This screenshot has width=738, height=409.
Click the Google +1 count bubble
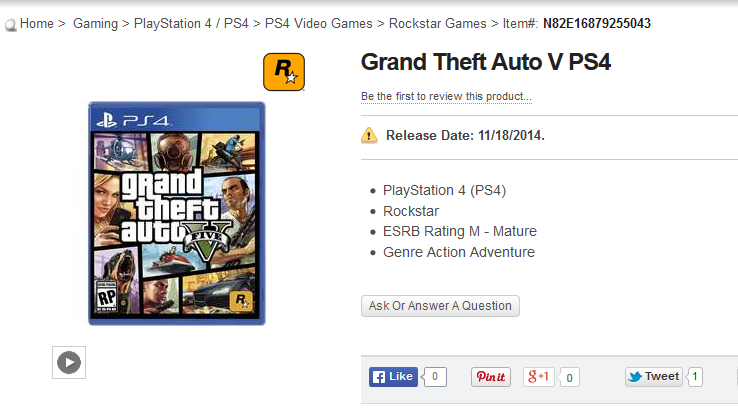[x=569, y=377]
